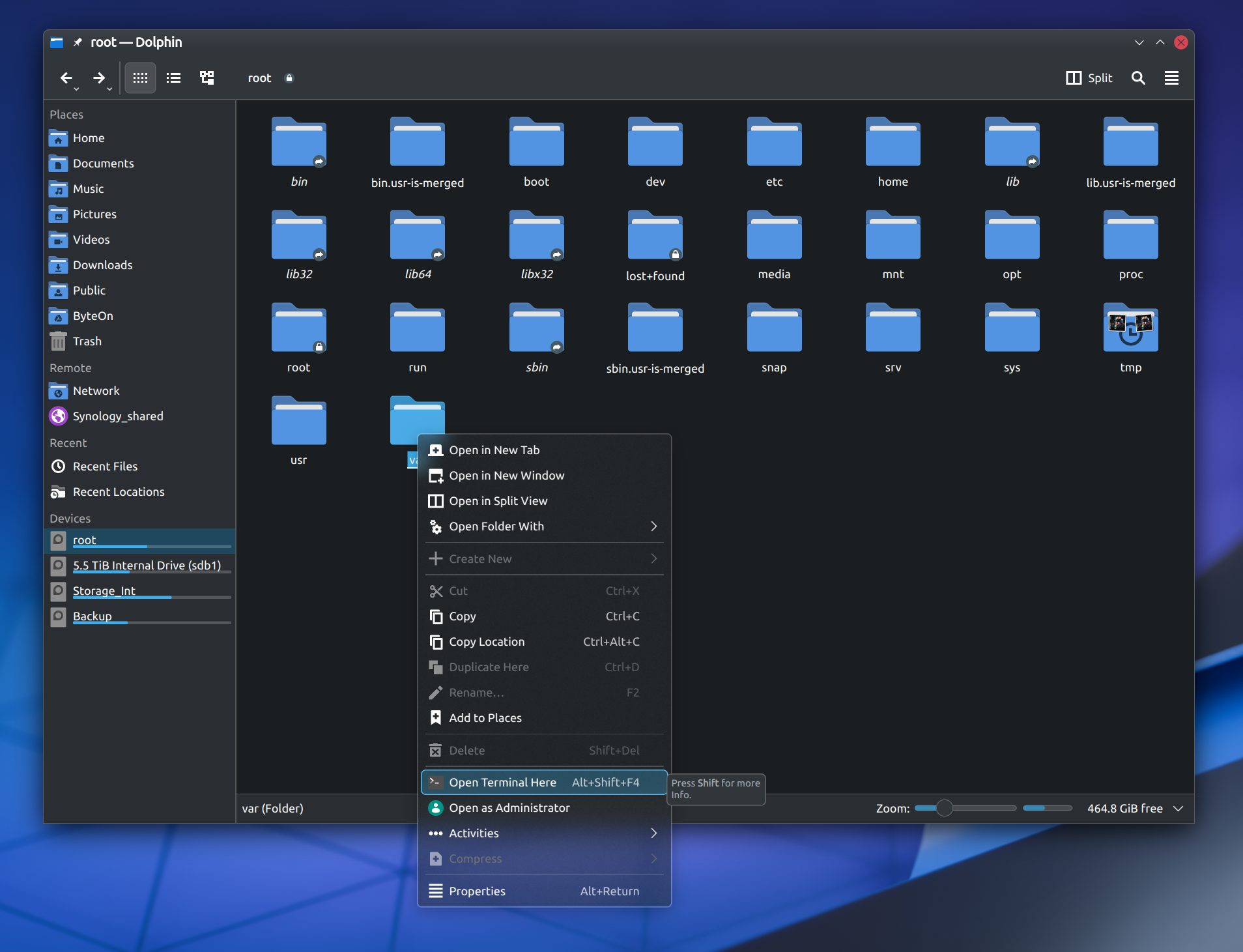Open the search magnifier icon
The image size is (1243, 952).
coord(1137,78)
